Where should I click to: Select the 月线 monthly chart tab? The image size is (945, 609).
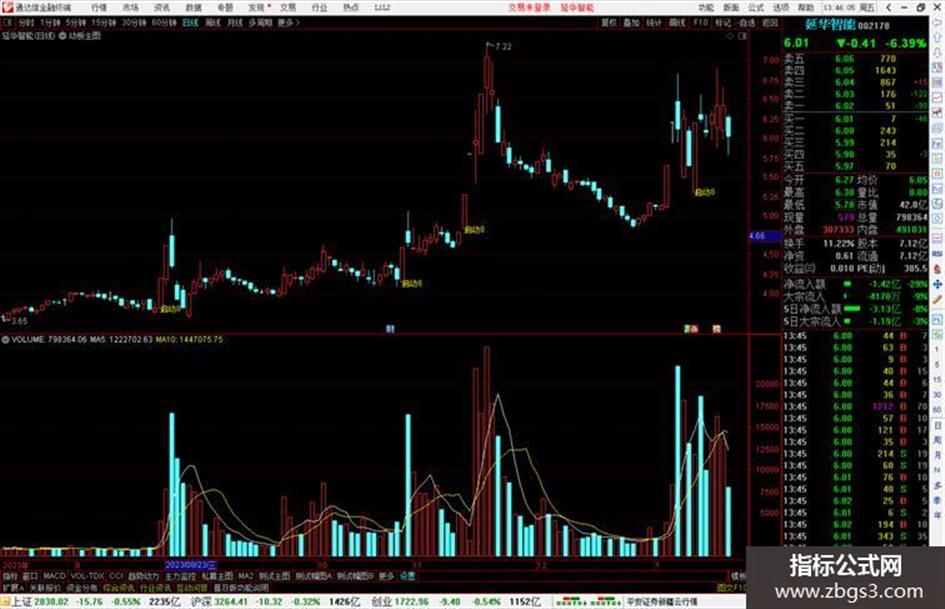[x=234, y=22]
